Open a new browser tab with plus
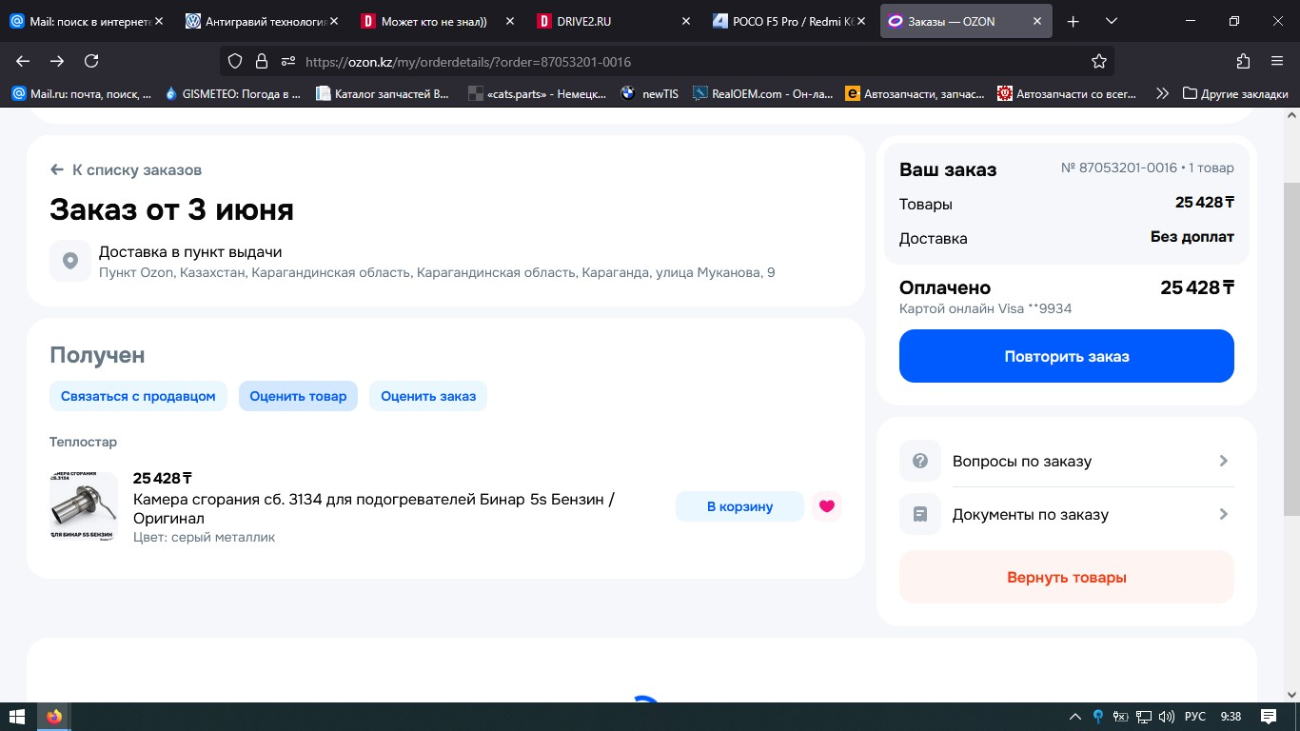The image size is (1300, 731). point(1073,21)
